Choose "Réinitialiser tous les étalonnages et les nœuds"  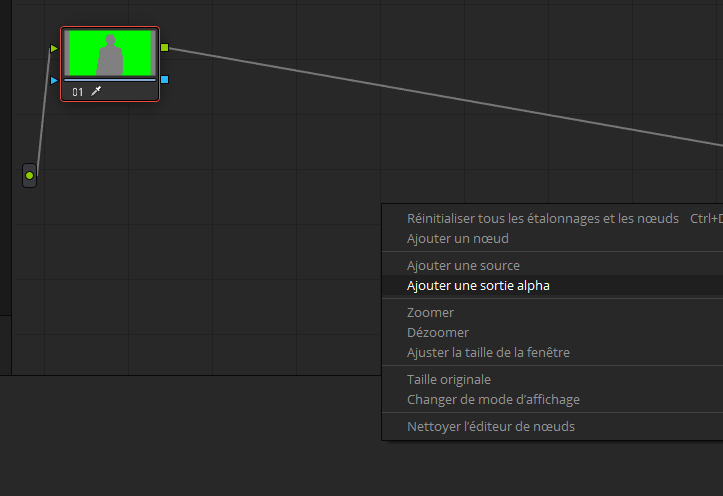click(542, 218)
